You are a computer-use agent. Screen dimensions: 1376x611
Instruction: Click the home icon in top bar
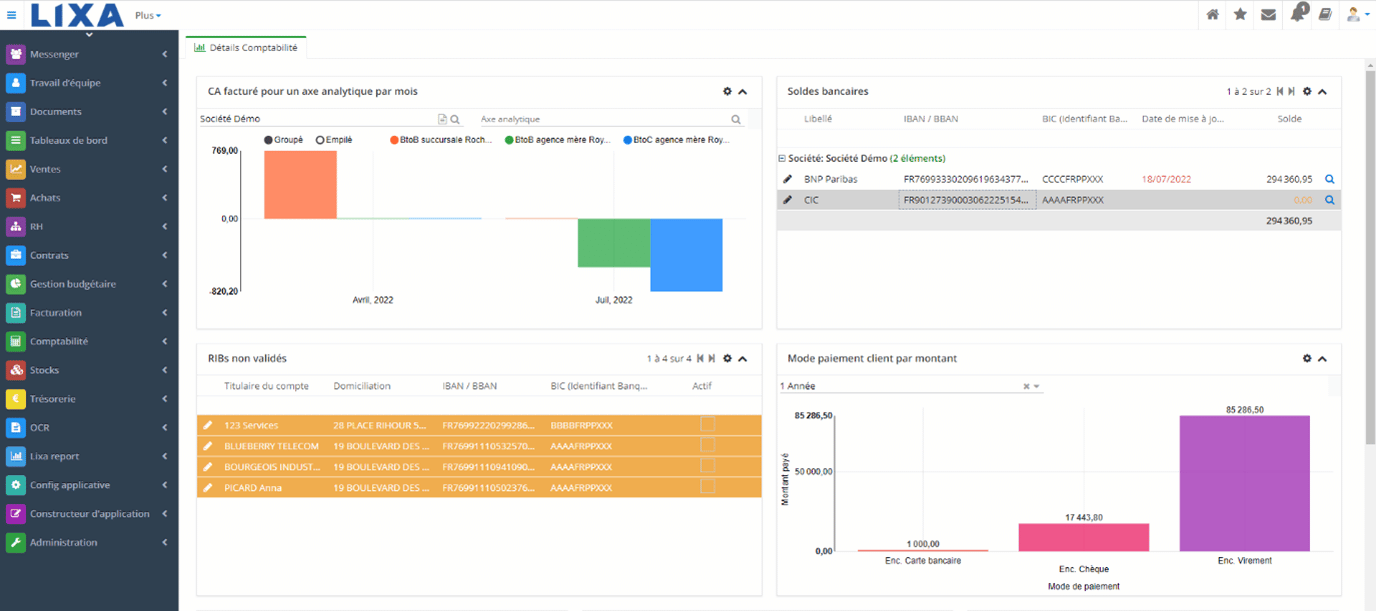(1212, 15)
